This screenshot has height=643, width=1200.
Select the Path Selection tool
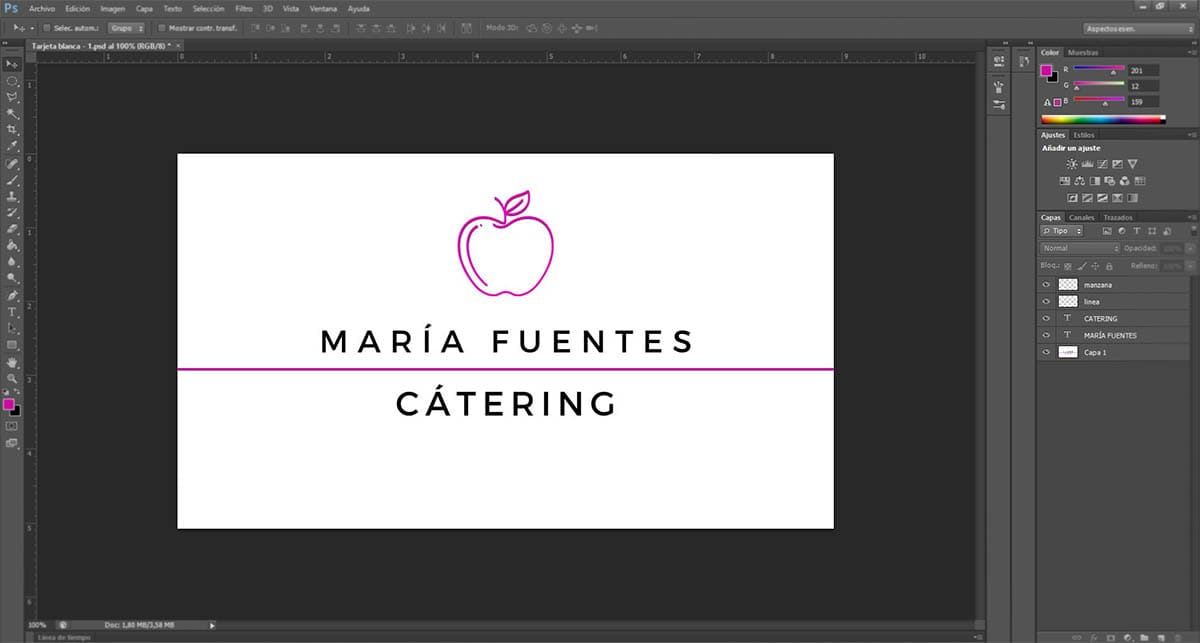tap(13, 328)
